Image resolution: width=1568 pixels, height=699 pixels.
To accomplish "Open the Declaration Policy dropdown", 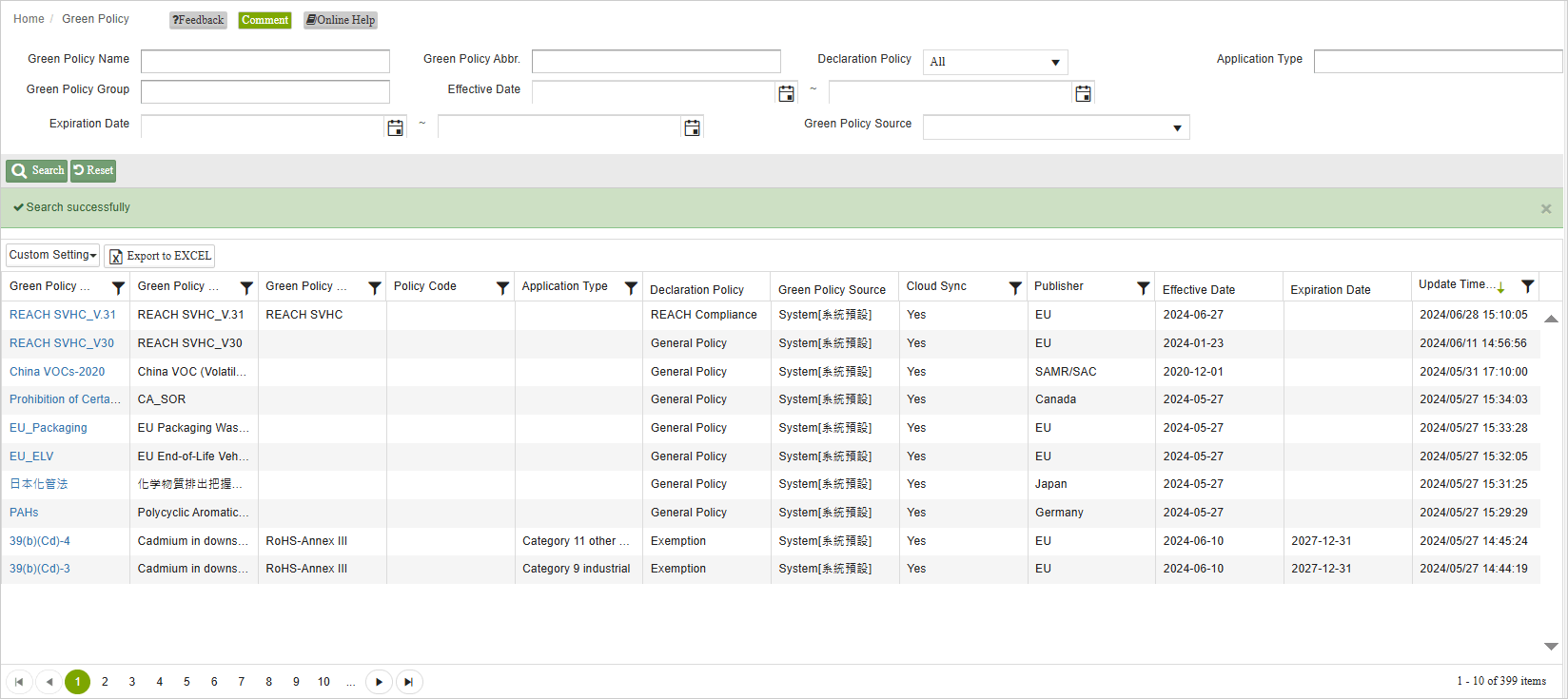I will [x=995, y=62].
